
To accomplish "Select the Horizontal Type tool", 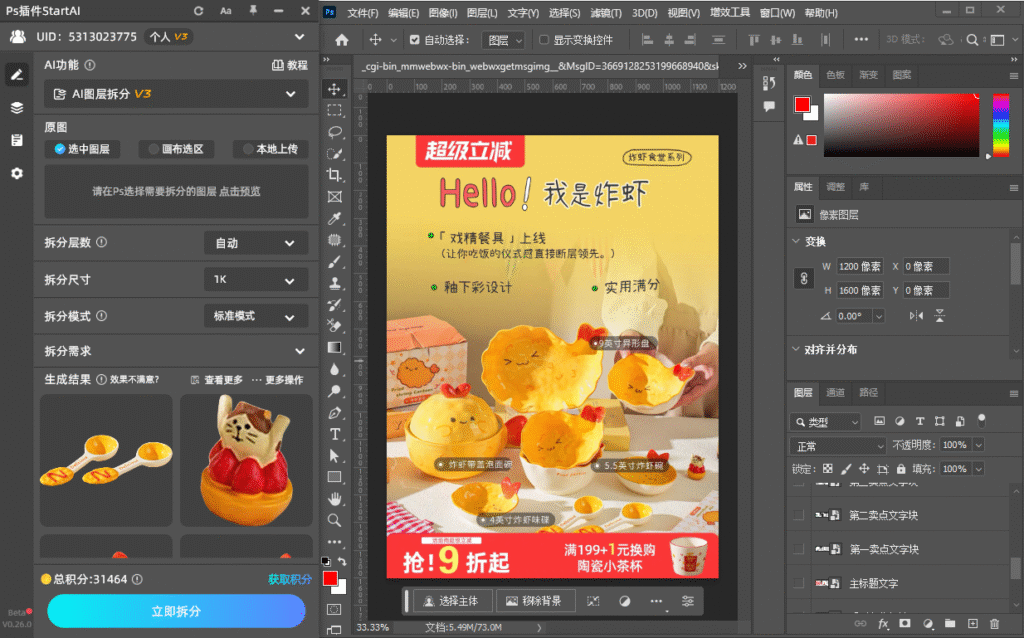I will tap(334, 434).
